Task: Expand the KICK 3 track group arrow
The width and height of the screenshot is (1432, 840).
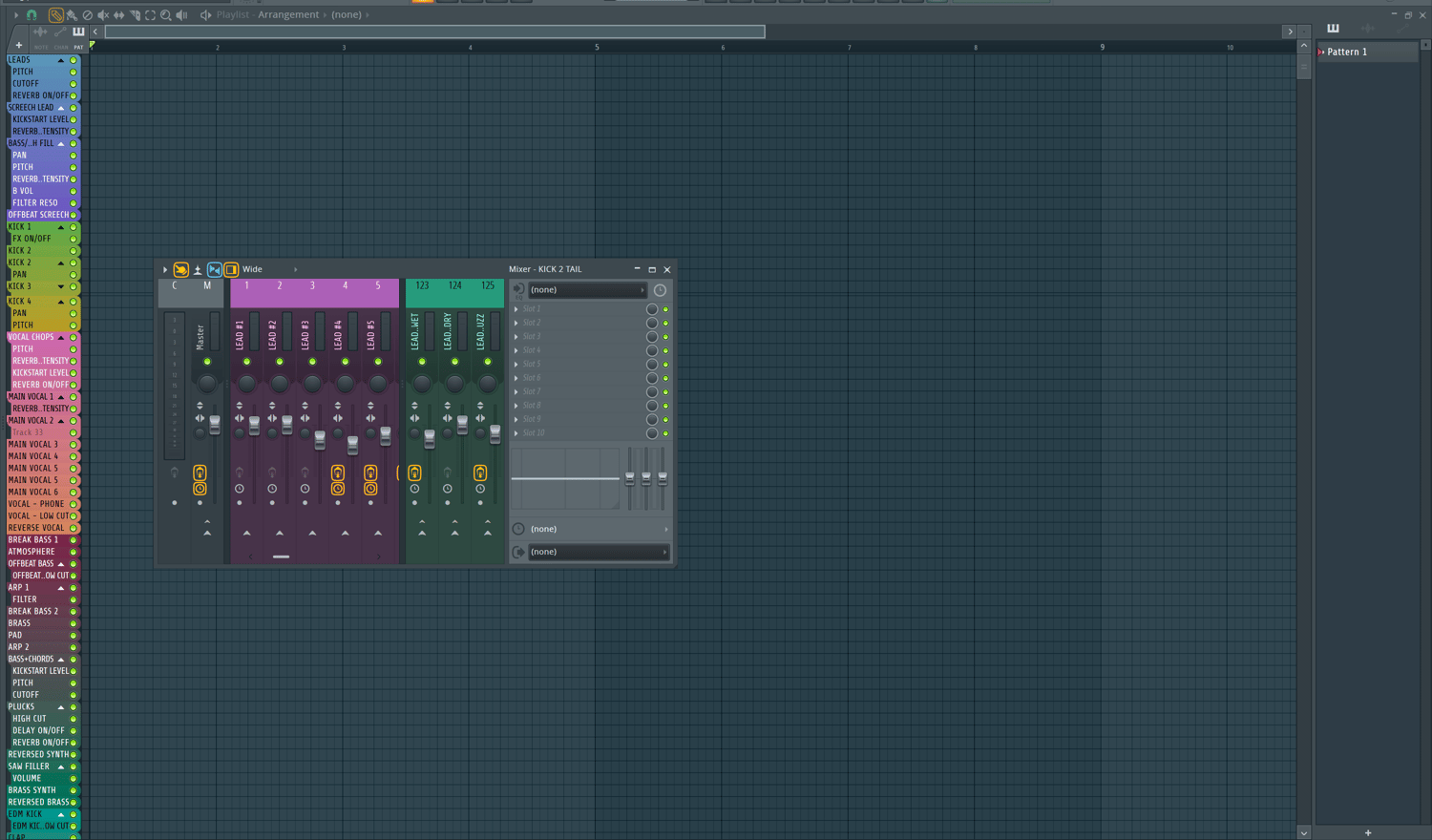Action: (61, 286)
